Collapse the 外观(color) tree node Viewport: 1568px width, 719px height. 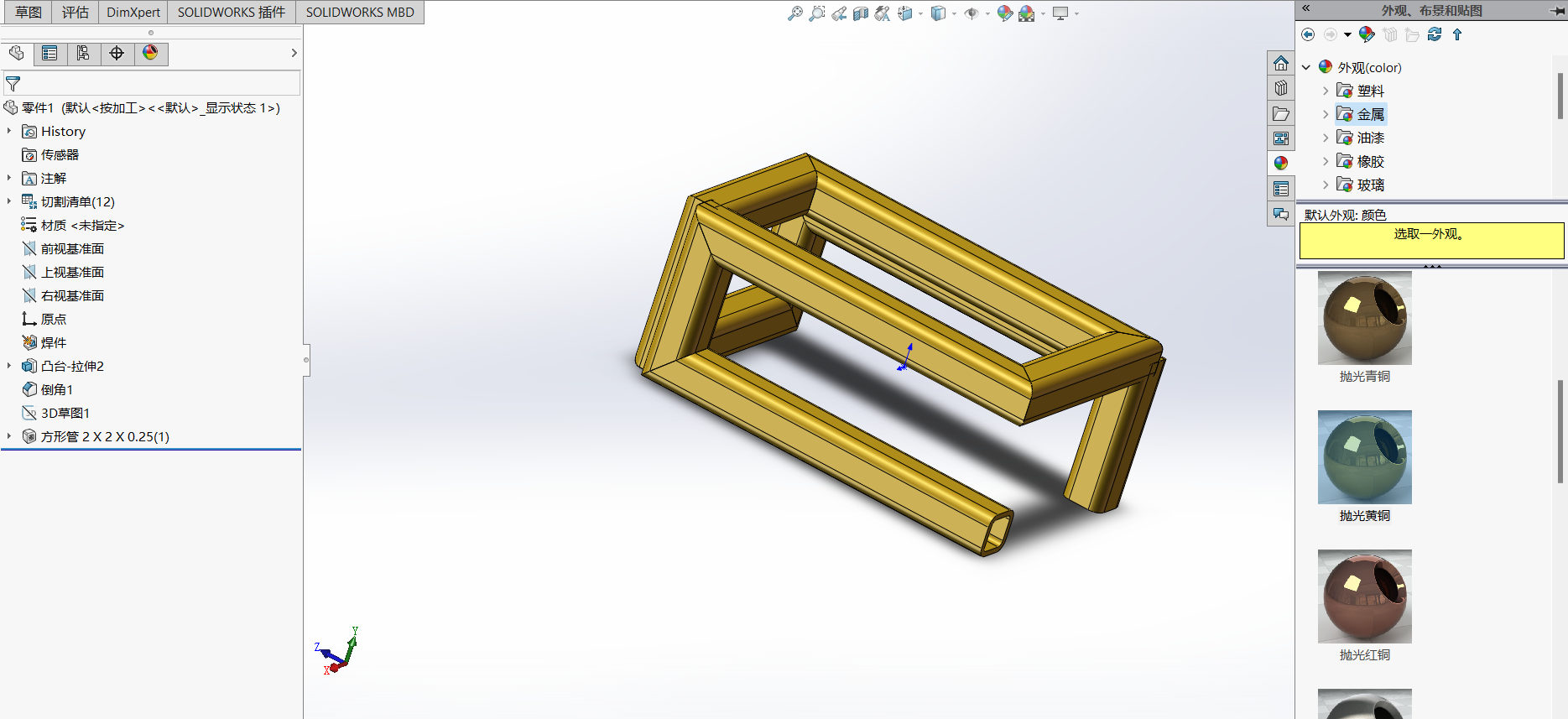point(1306,67)
